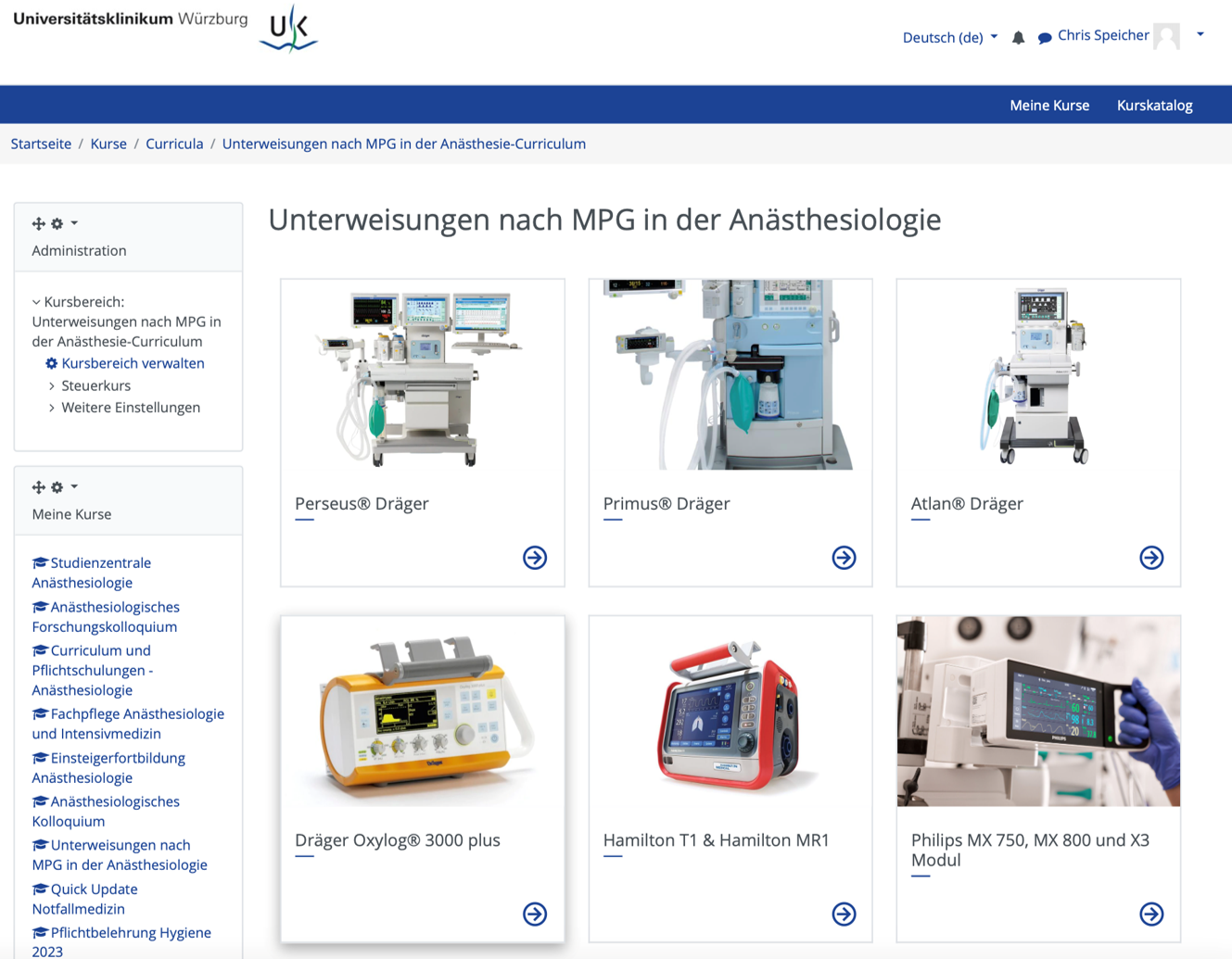
Task: Click the move icon on the Administration block
Action: tap(38, 223)
